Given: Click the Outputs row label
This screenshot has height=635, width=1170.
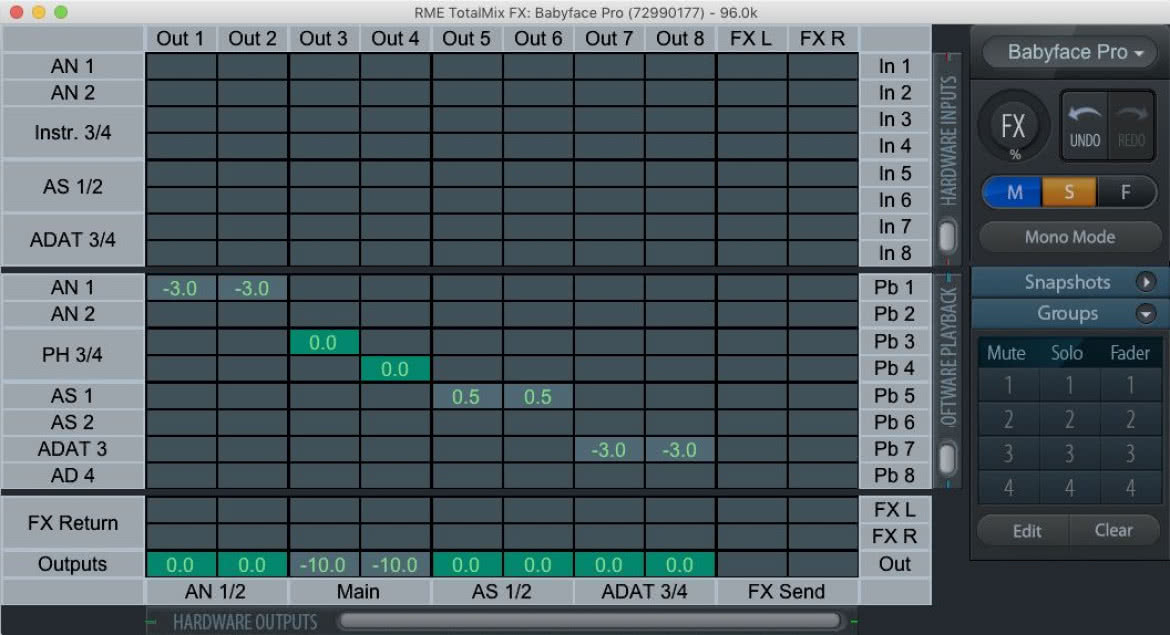Looking at the screenshot, I should point(72,564).
